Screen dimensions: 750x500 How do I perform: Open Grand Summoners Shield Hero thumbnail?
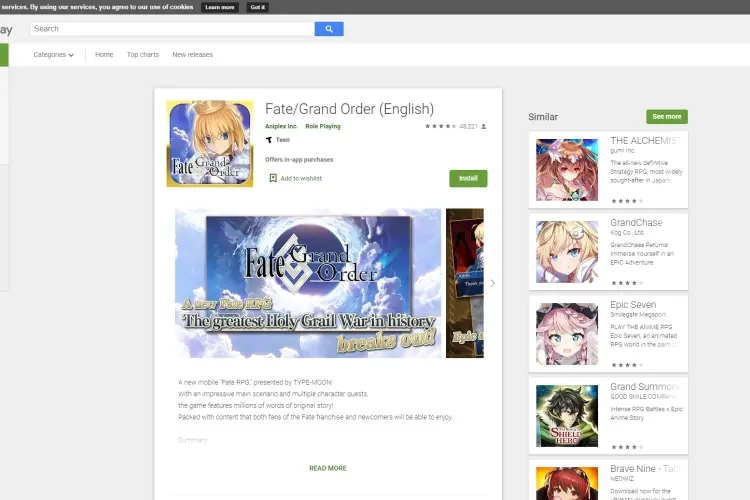[567, 416]
